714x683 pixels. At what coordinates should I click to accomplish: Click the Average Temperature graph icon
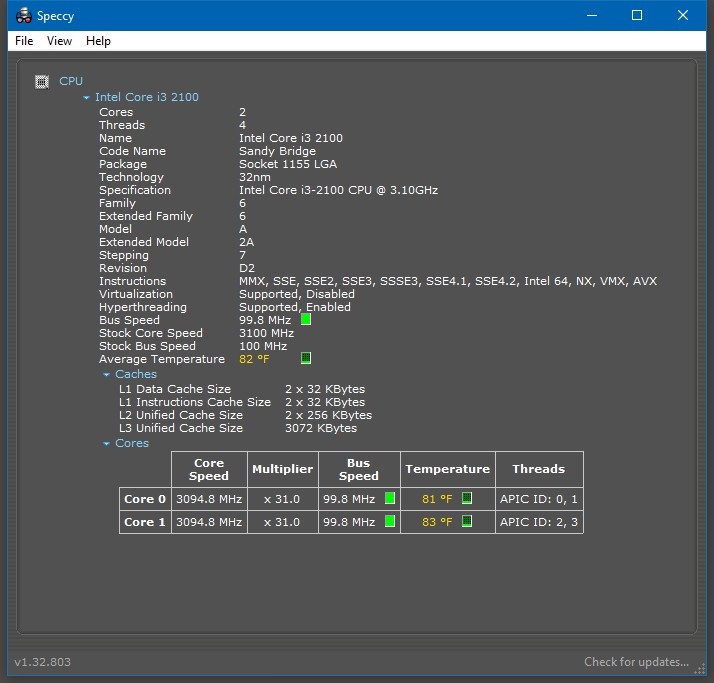306,358
